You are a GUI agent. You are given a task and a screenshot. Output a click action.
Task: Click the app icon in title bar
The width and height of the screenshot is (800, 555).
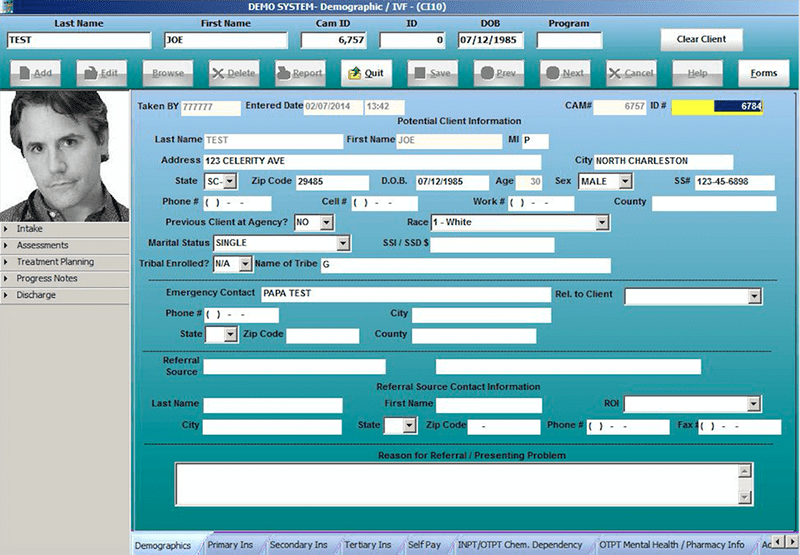[7, 7]
